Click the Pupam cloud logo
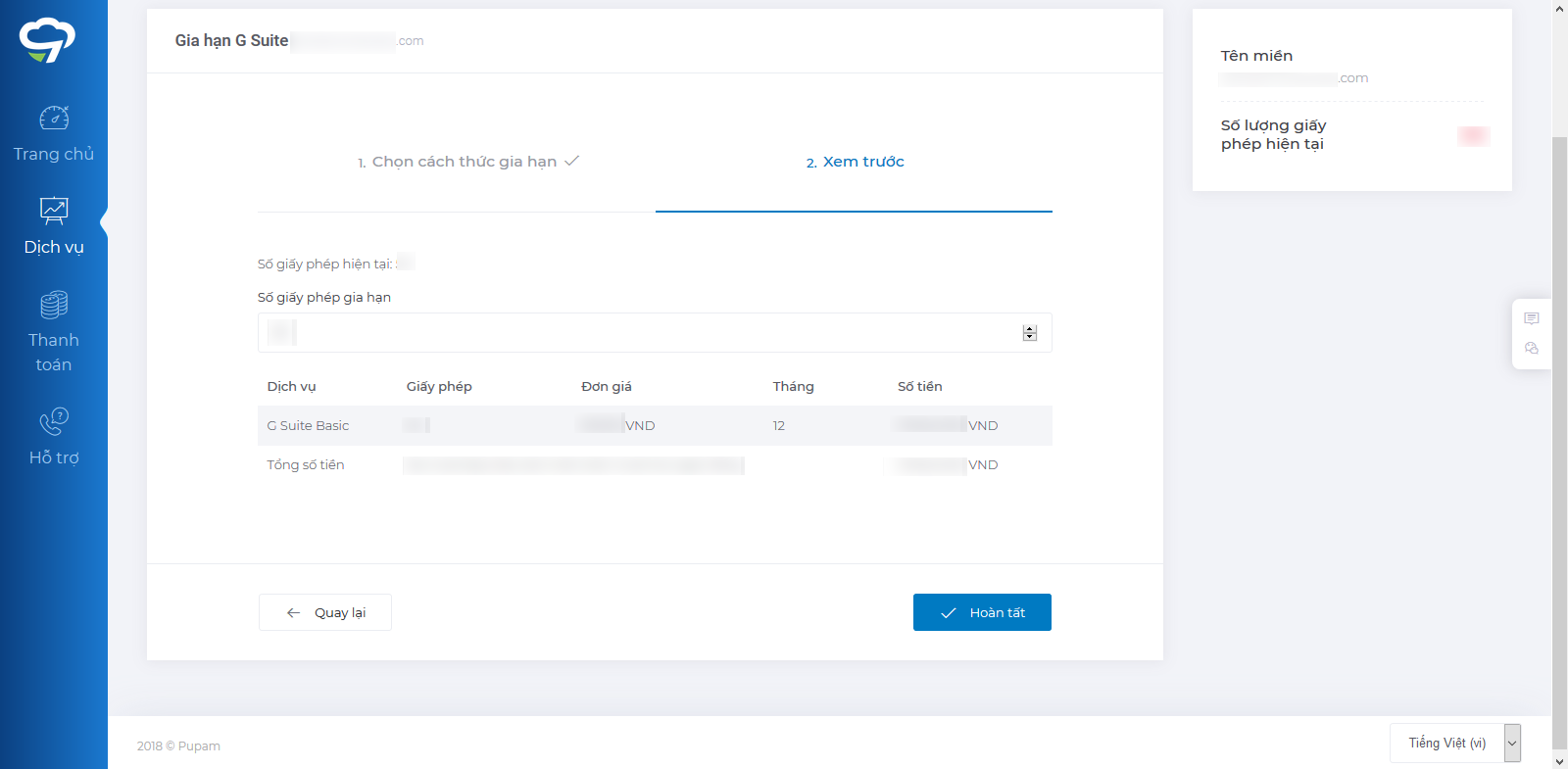The width and height of the screenshot is (1568, 769). [x=47, y=40]
